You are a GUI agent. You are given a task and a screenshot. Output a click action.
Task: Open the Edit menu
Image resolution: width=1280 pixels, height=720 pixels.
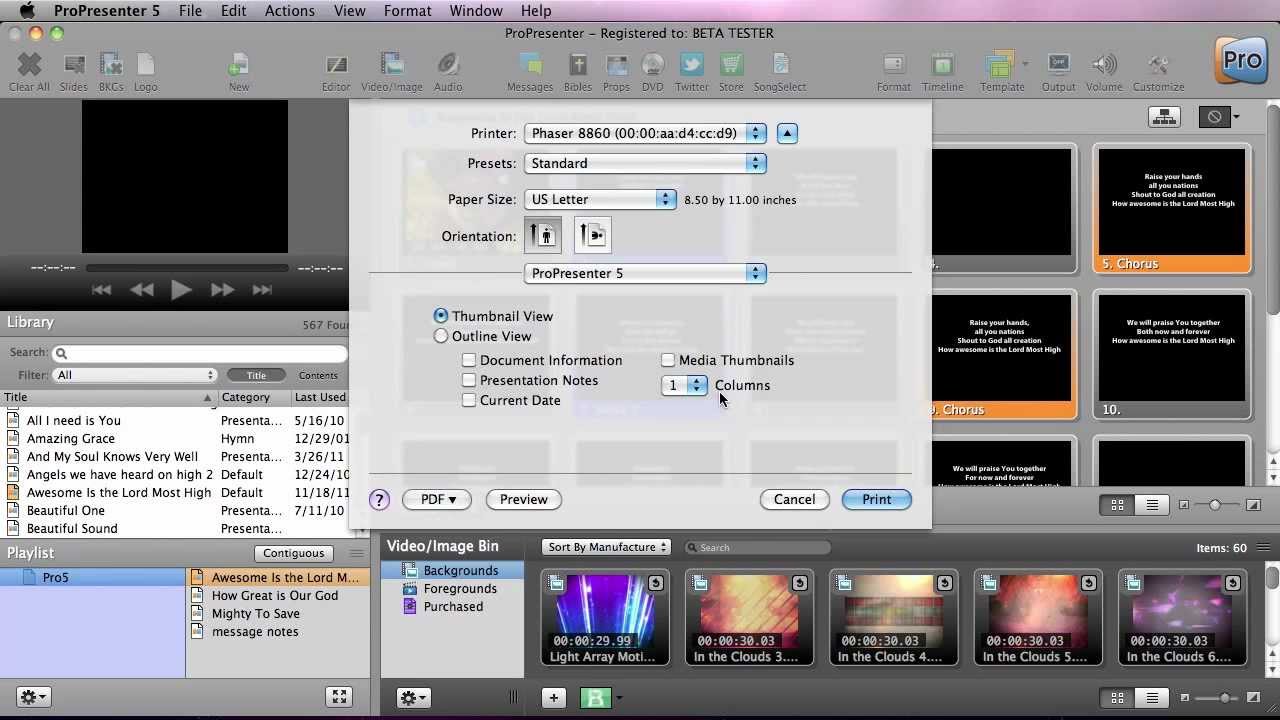(233, 11)
